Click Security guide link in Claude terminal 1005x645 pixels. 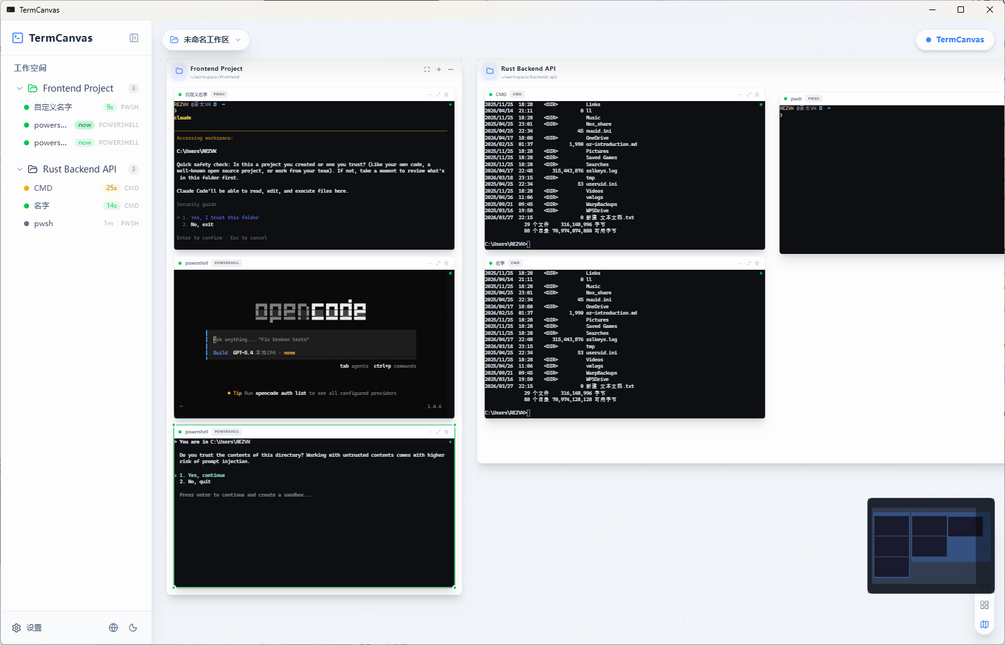tap(196, 204)
